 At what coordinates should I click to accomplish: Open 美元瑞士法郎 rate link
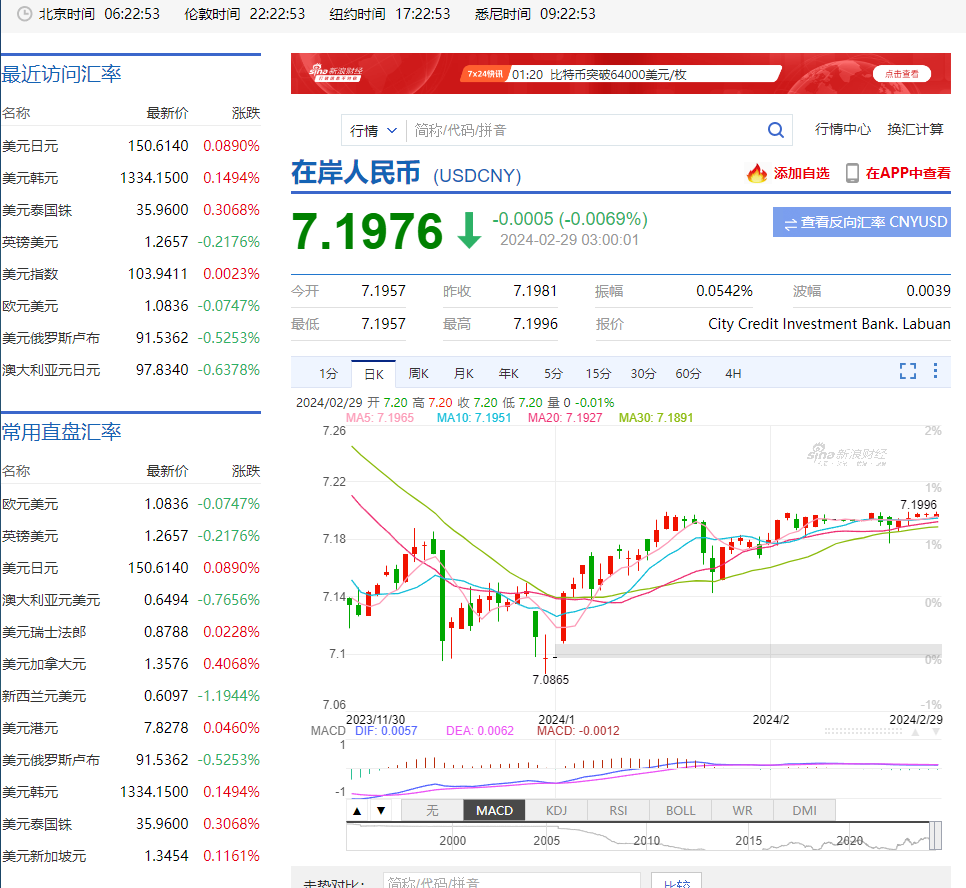pos(44,632)
